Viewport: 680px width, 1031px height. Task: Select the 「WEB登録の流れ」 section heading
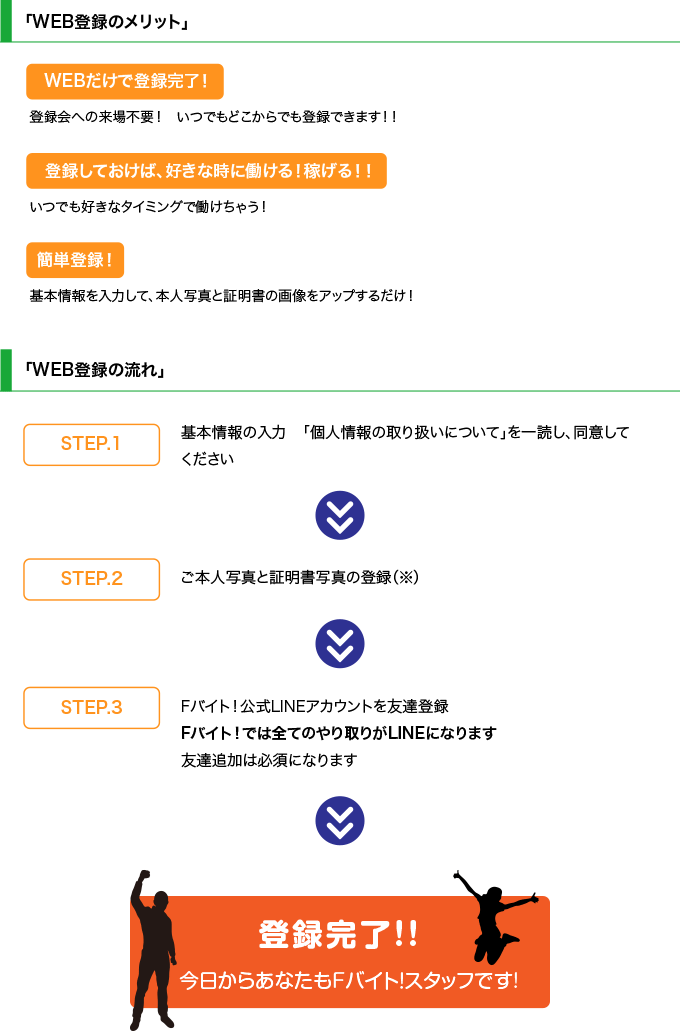coord(94,370)
